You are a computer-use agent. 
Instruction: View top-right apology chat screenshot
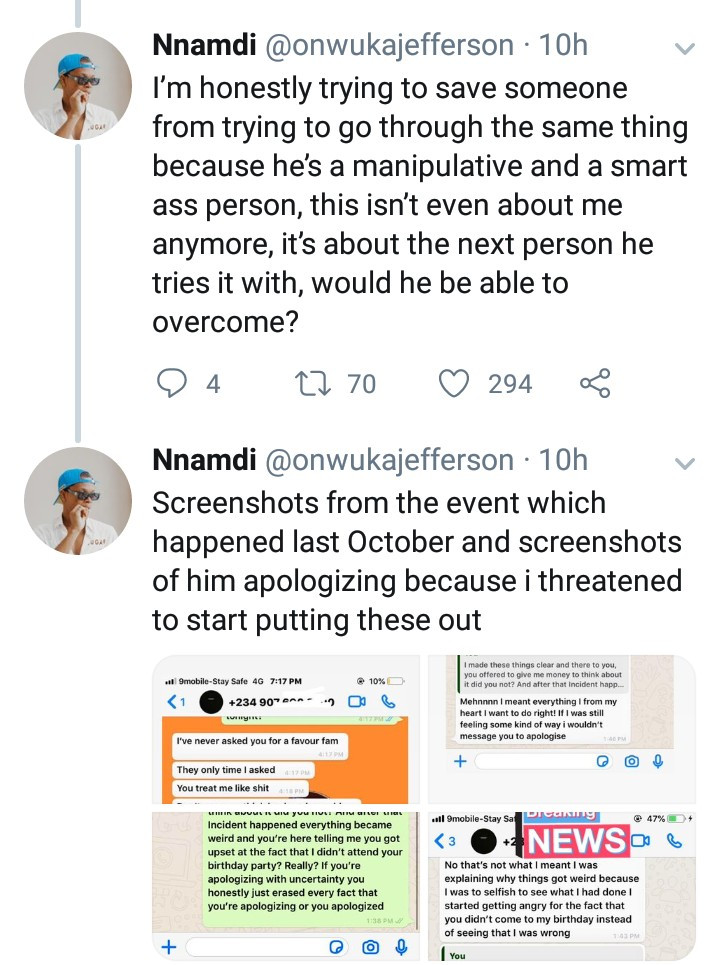coord(562,729)
